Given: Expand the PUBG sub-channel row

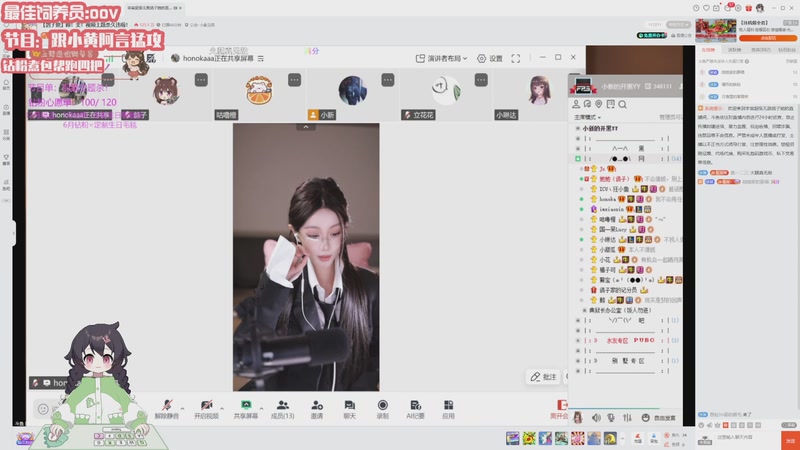Looking at the screenshot, I should [x=578, y=340].
